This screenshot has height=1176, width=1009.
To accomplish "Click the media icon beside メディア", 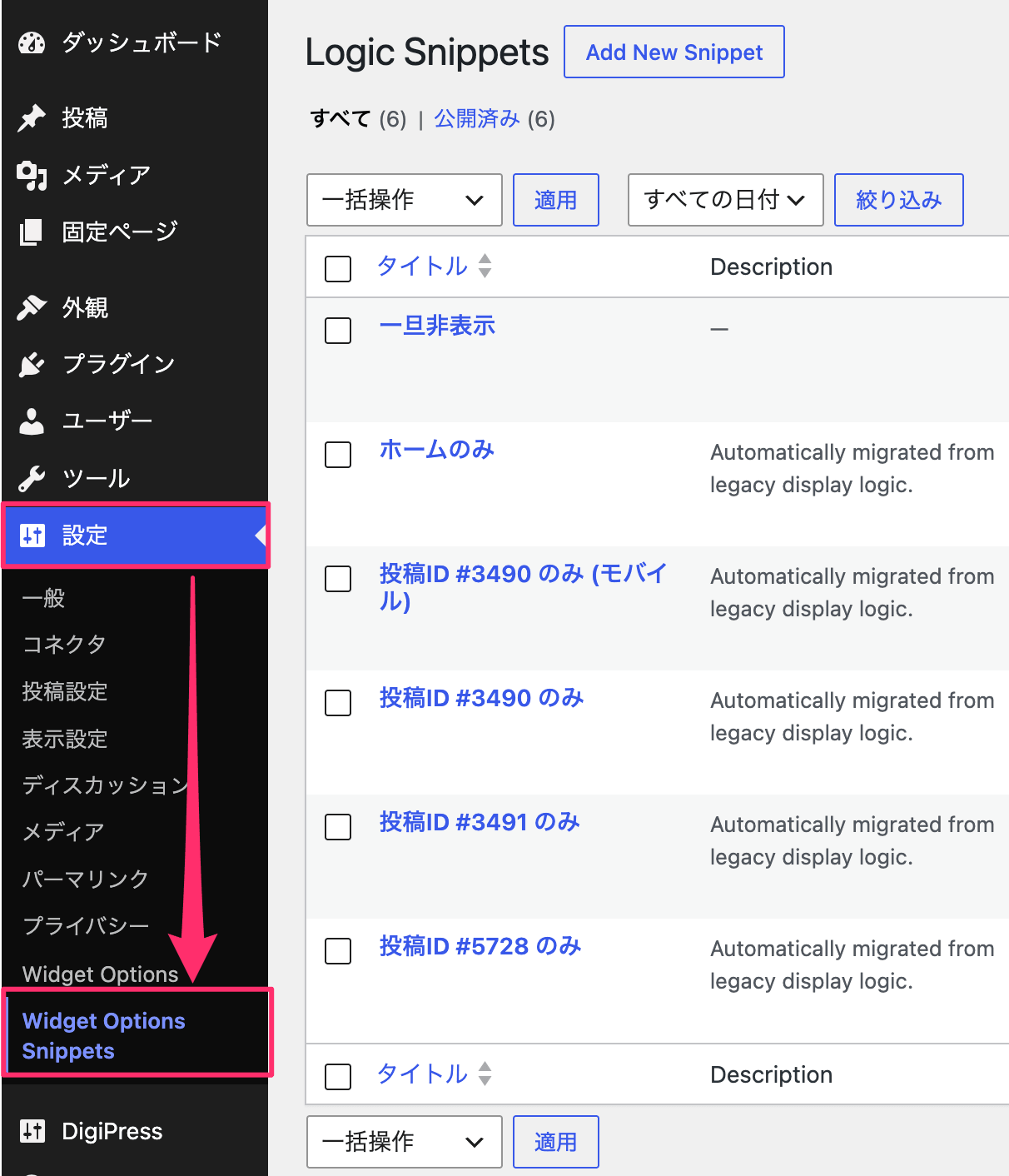I will click(x=32, y=176).
